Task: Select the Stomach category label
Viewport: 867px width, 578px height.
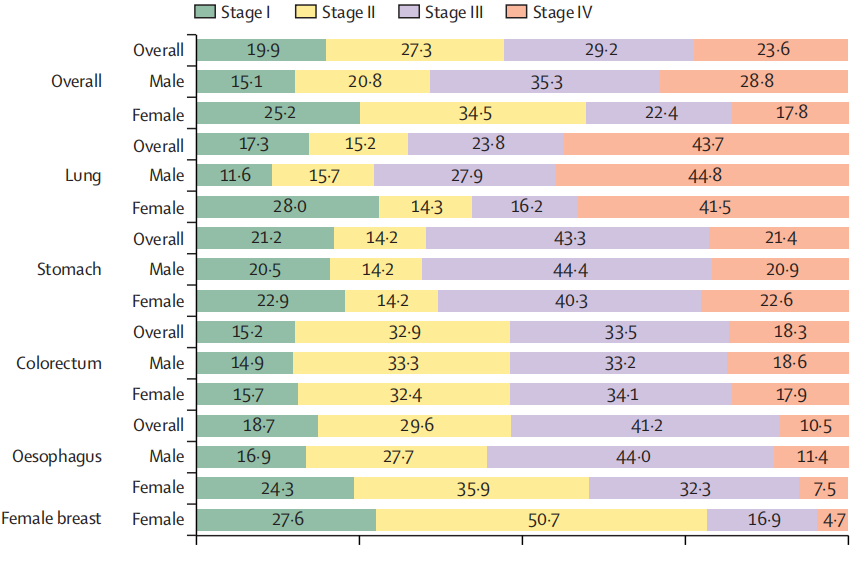Action: coord(69,270)
